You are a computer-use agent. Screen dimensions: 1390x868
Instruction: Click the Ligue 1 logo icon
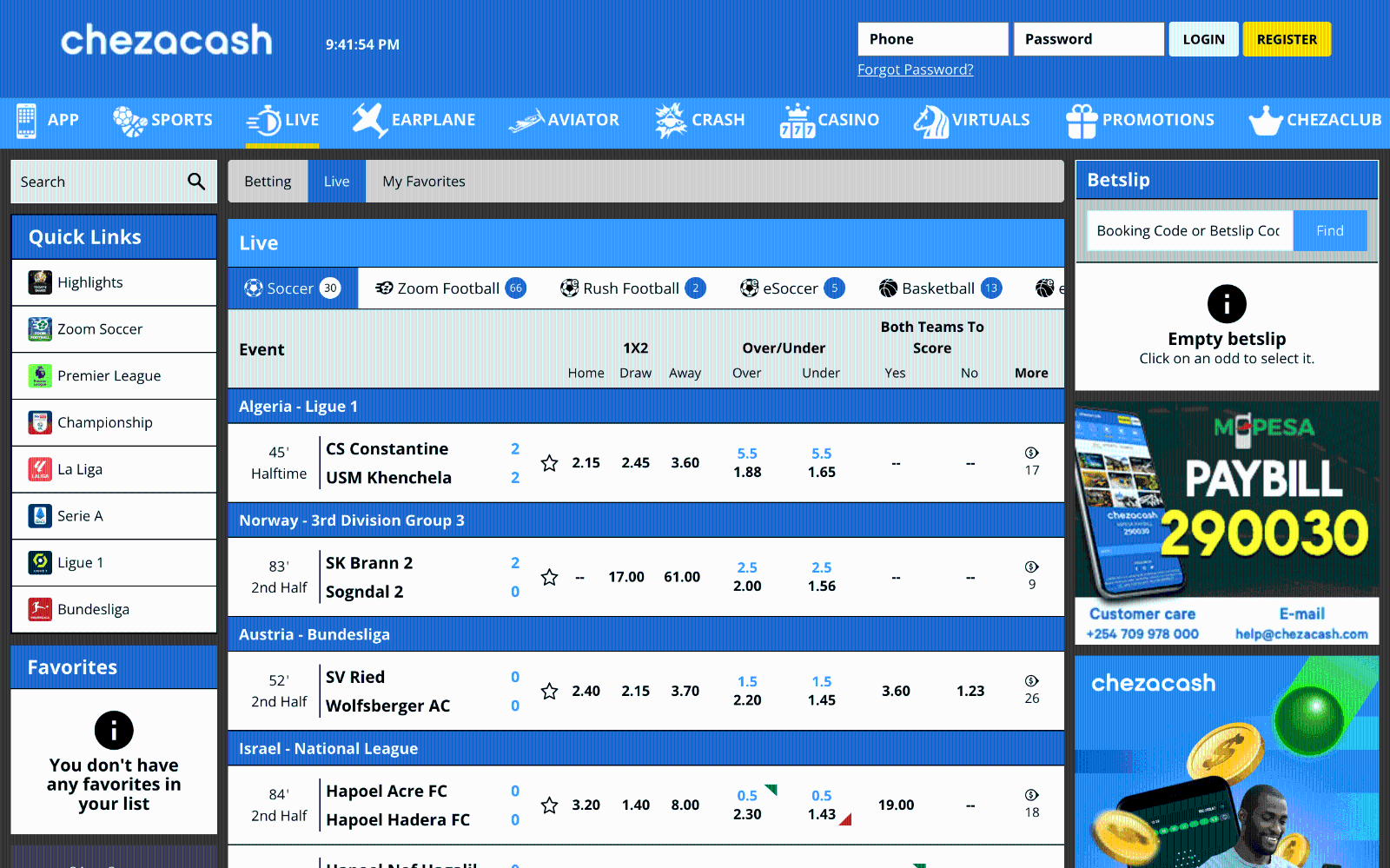(40, 562)
